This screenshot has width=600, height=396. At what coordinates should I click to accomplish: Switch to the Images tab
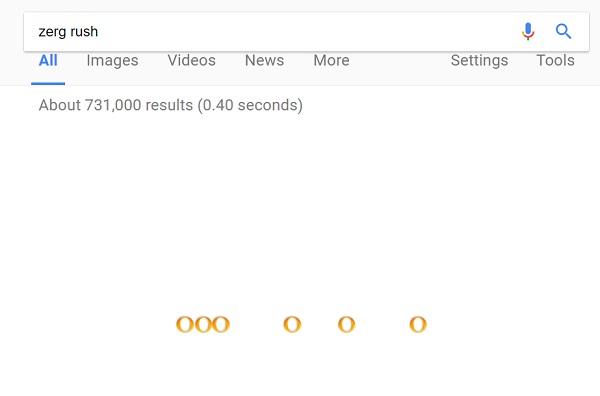(x=112, y=60)
